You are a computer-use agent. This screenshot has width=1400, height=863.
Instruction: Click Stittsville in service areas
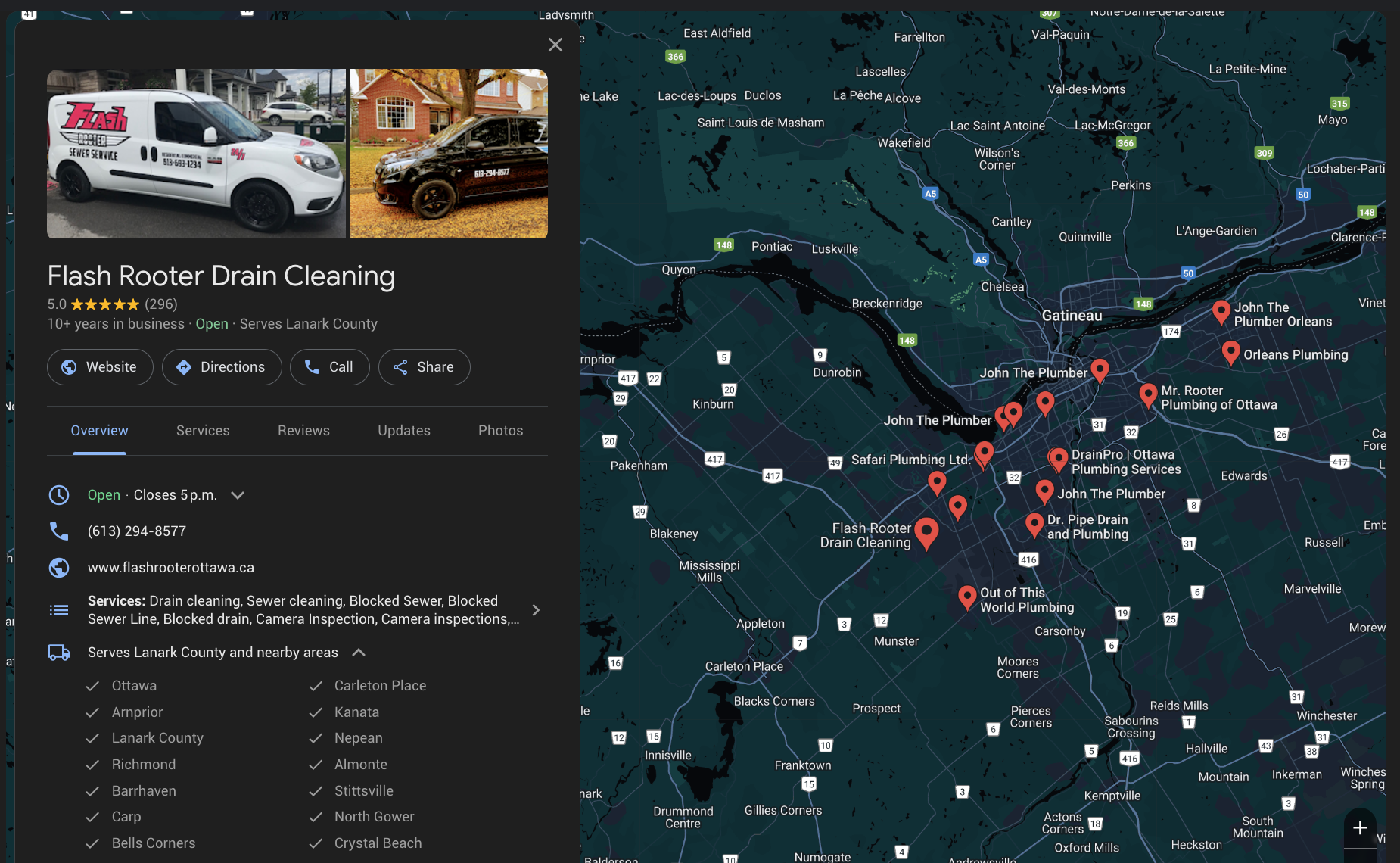pyautogui.click(x=364, y=791)
